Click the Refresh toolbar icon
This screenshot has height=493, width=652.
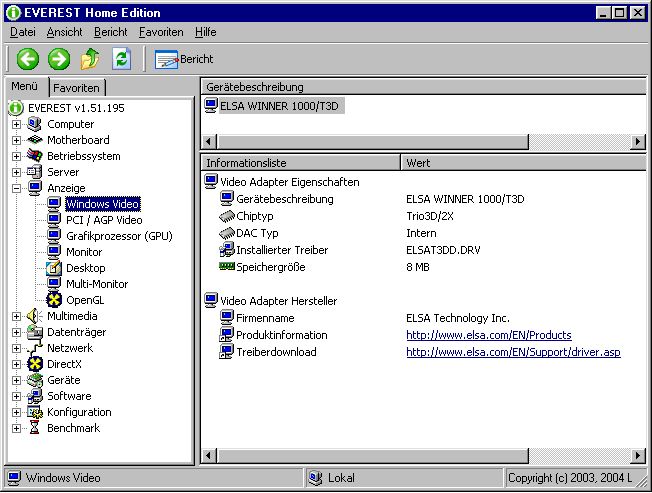121,59
